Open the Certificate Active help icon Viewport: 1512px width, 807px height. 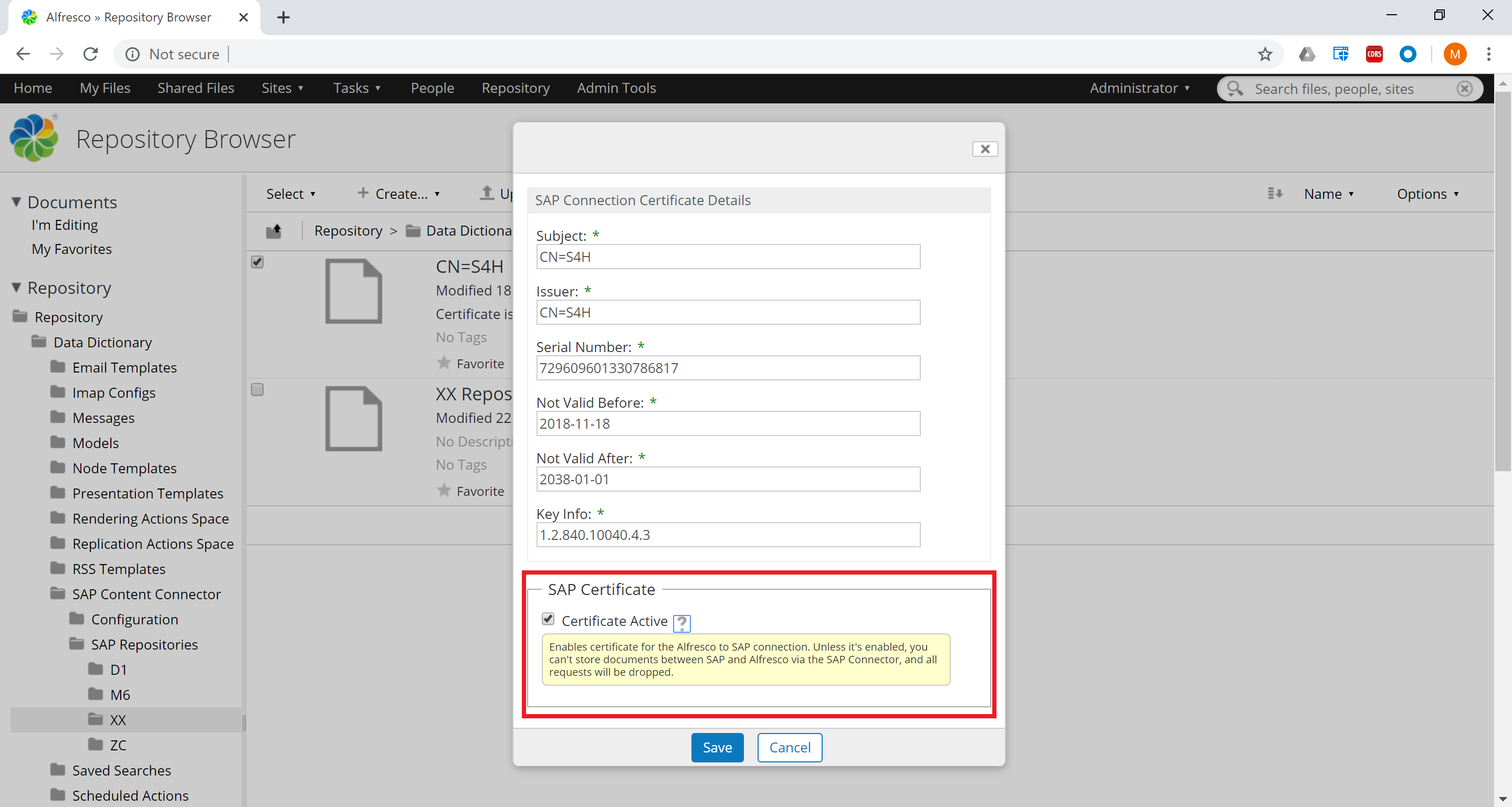[681, 623]
